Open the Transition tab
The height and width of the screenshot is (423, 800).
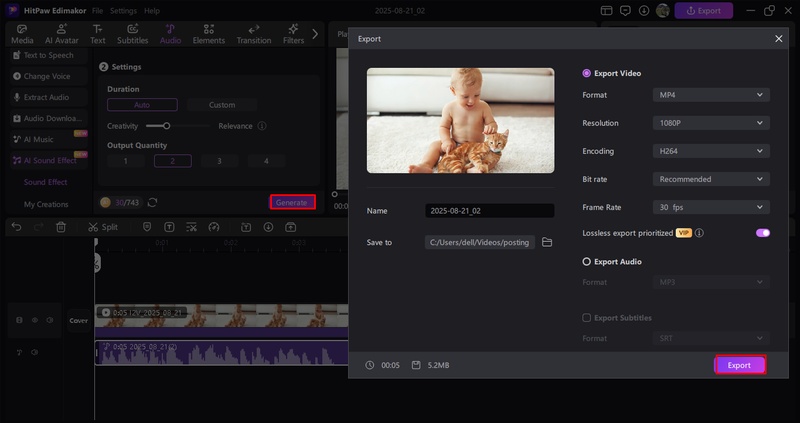coord(254,34)
